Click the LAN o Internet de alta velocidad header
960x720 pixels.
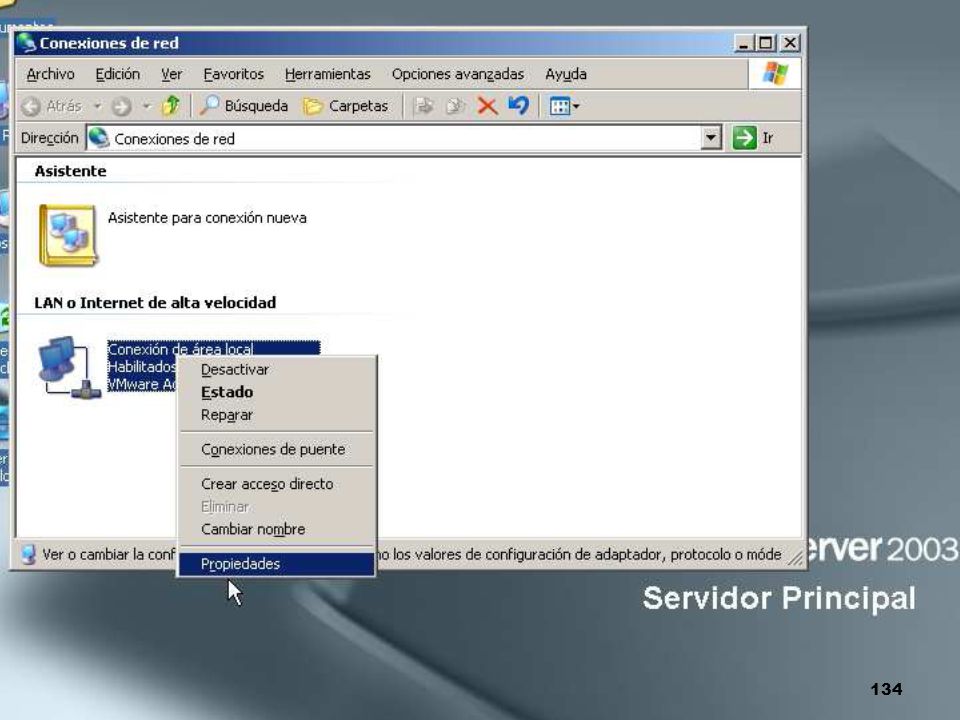(x=155, y=302)
